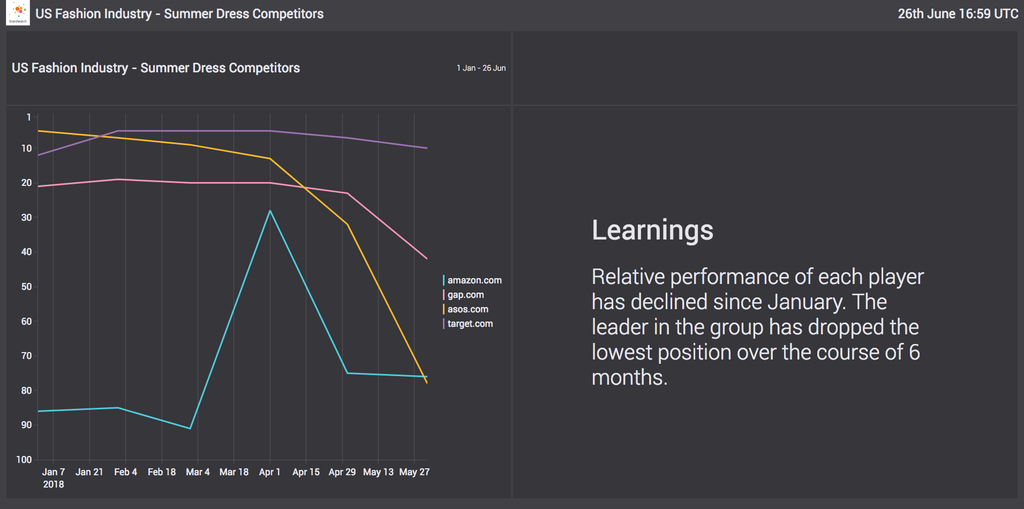
Task: Toggle the amazon.com series in the legend
Action: point(474,281)
